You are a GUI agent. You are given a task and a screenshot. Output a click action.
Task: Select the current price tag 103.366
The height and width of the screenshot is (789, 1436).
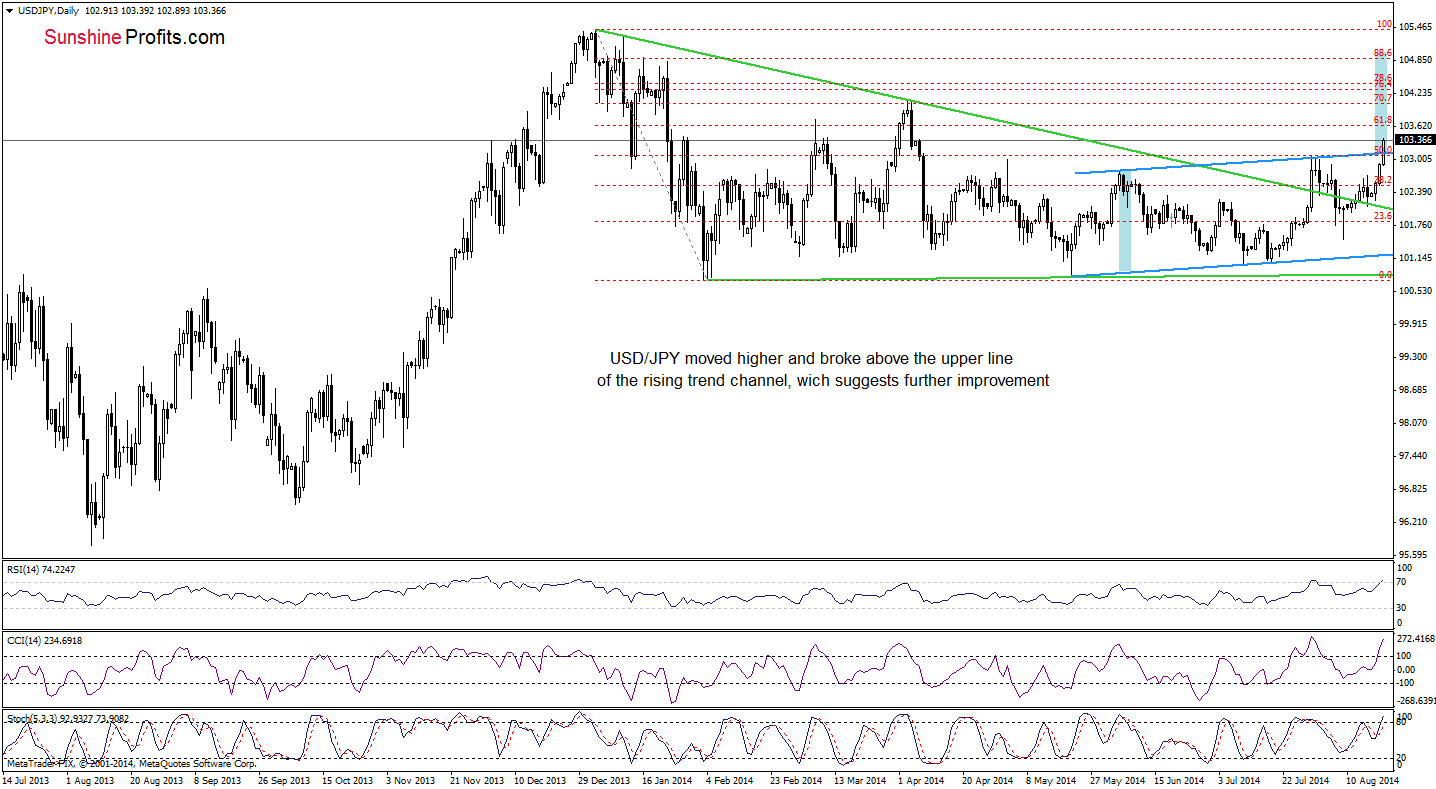(1416, 140)
